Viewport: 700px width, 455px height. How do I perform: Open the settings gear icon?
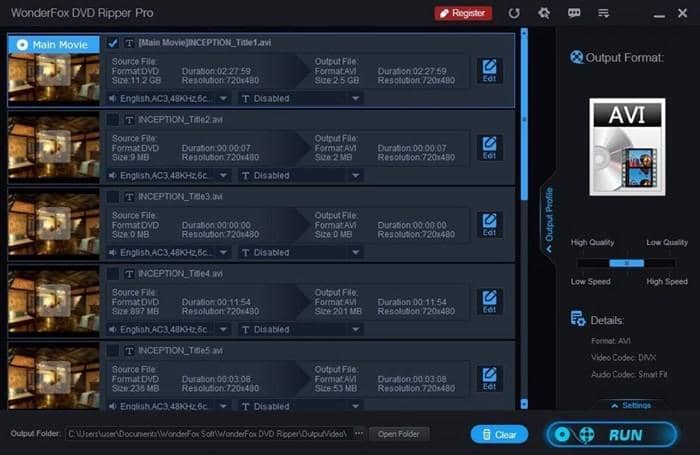tap(544, 13)
